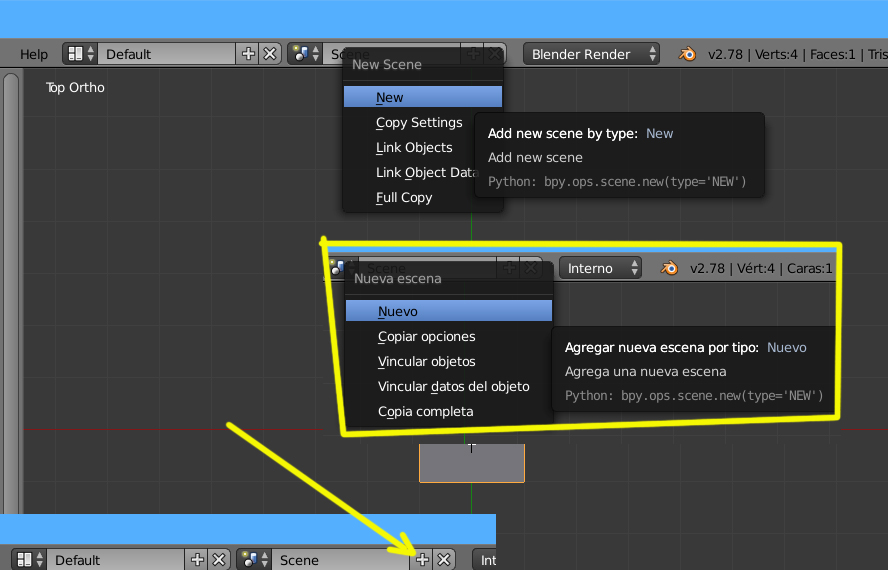This screenshot has height=570, width=888.
Task: Select the plane object in viewport
Action: (472, 463)
